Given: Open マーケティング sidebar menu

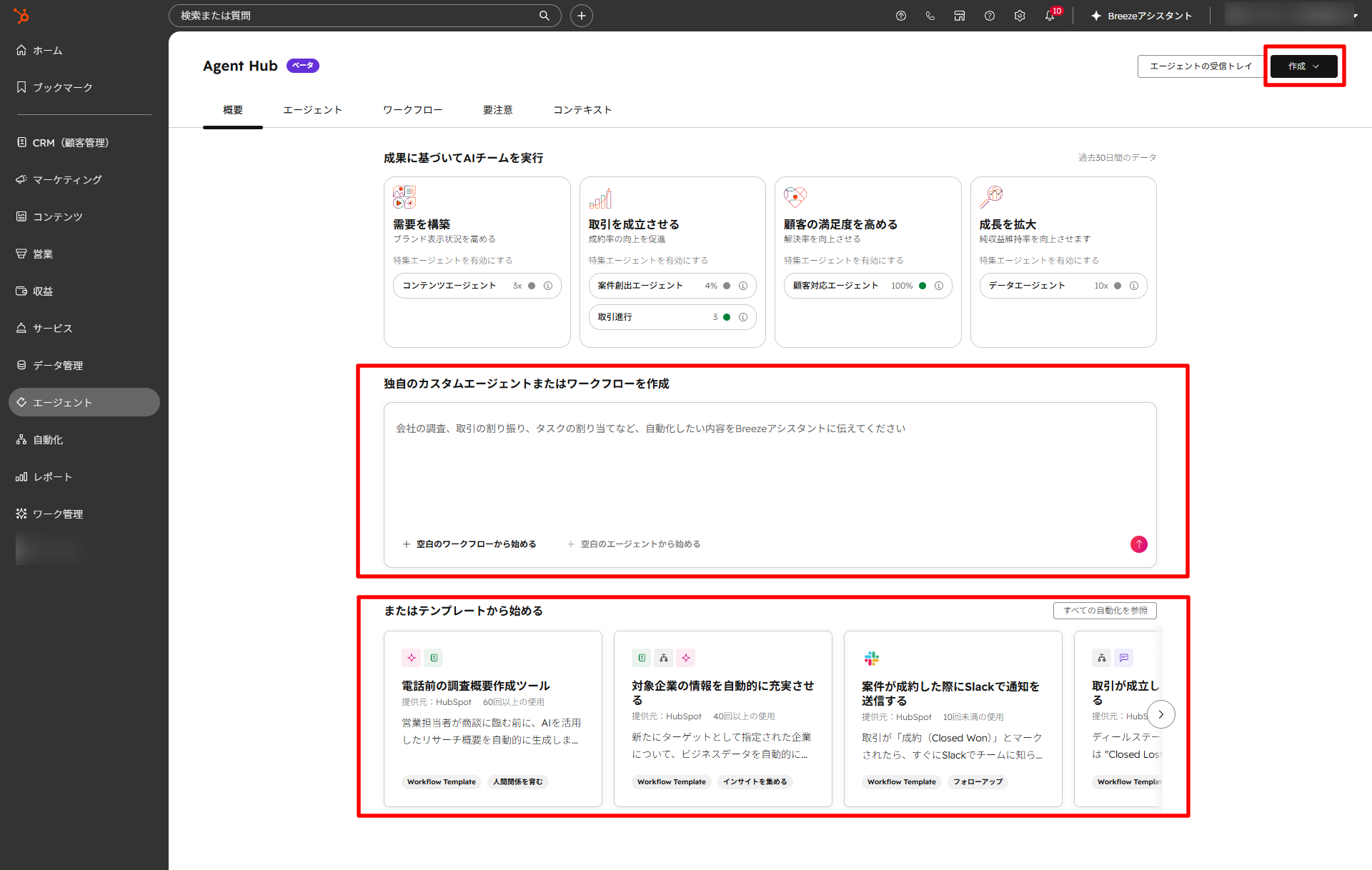Looking at the screenshot, I should [84, 180].
